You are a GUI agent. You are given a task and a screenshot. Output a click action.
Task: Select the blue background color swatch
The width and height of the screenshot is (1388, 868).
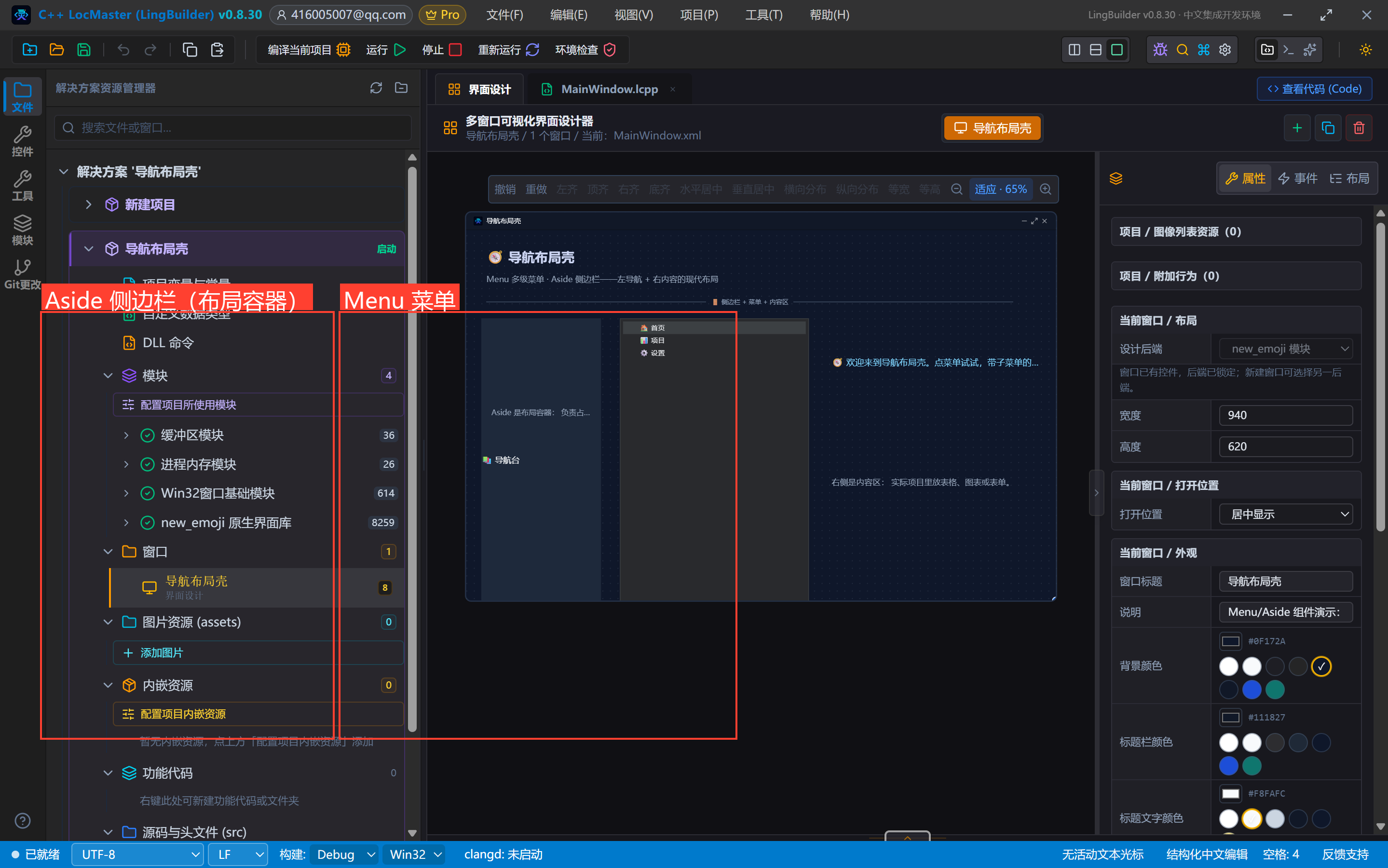coord(1252,690)
